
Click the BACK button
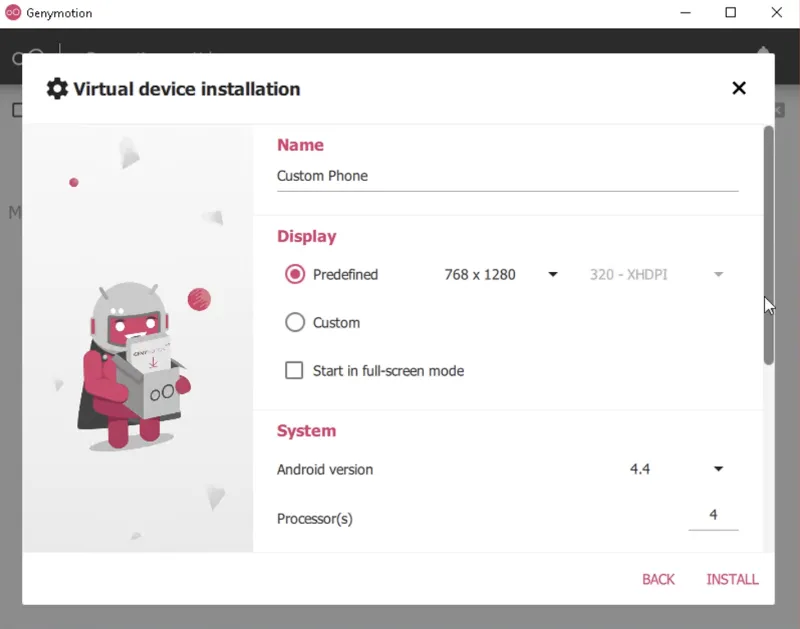click(x=658, y=580)
